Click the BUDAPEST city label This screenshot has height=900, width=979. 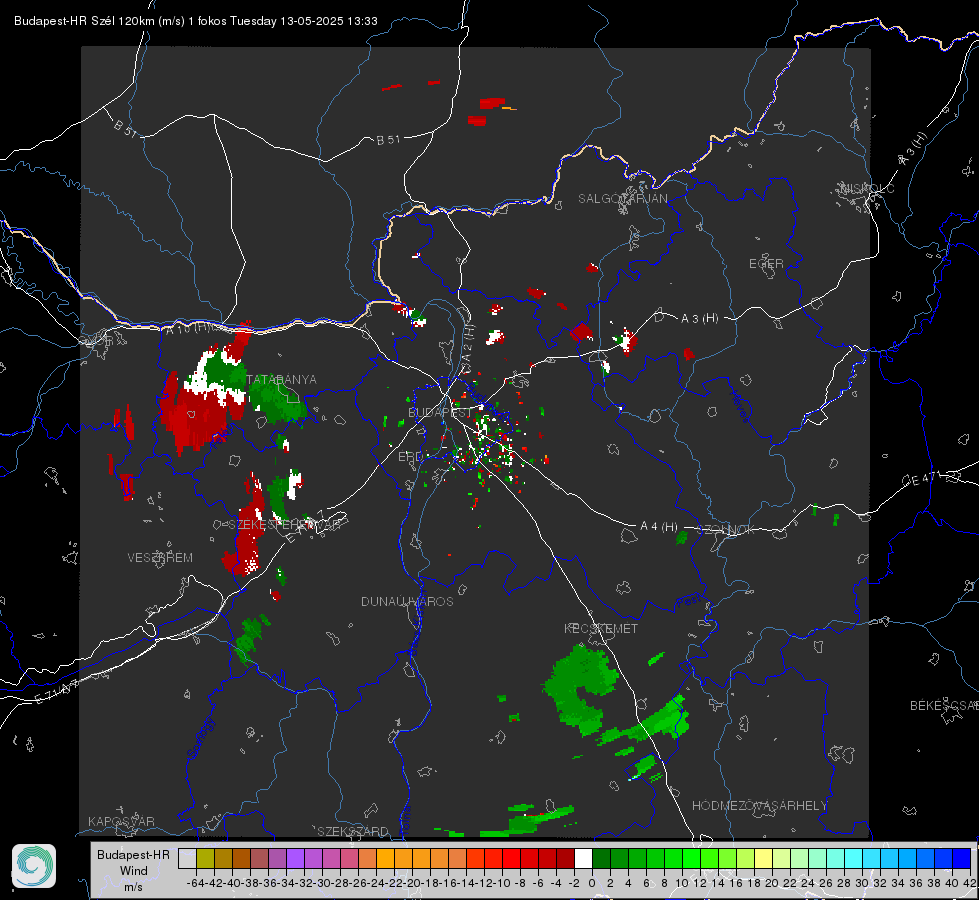(440, 412)
